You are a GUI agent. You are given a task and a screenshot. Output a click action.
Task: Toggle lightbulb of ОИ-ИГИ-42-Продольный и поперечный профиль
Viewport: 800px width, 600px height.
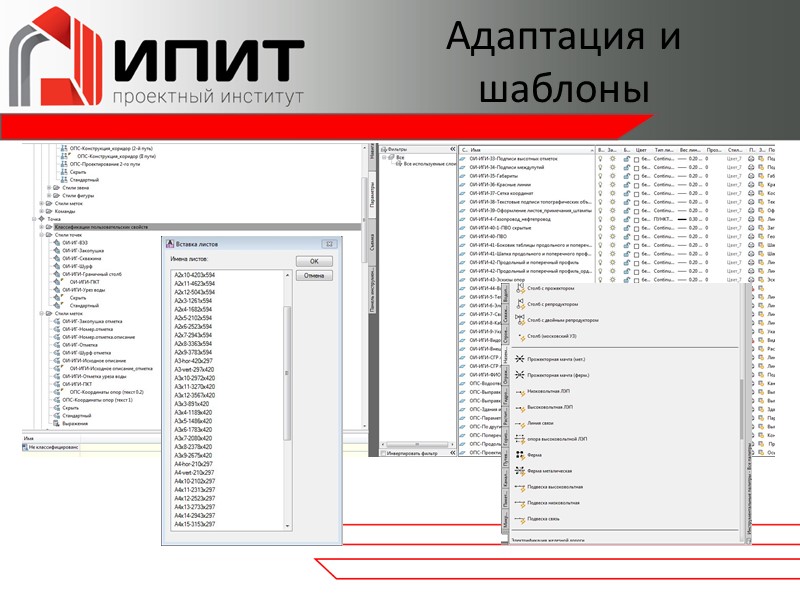[x=601, y=263]
